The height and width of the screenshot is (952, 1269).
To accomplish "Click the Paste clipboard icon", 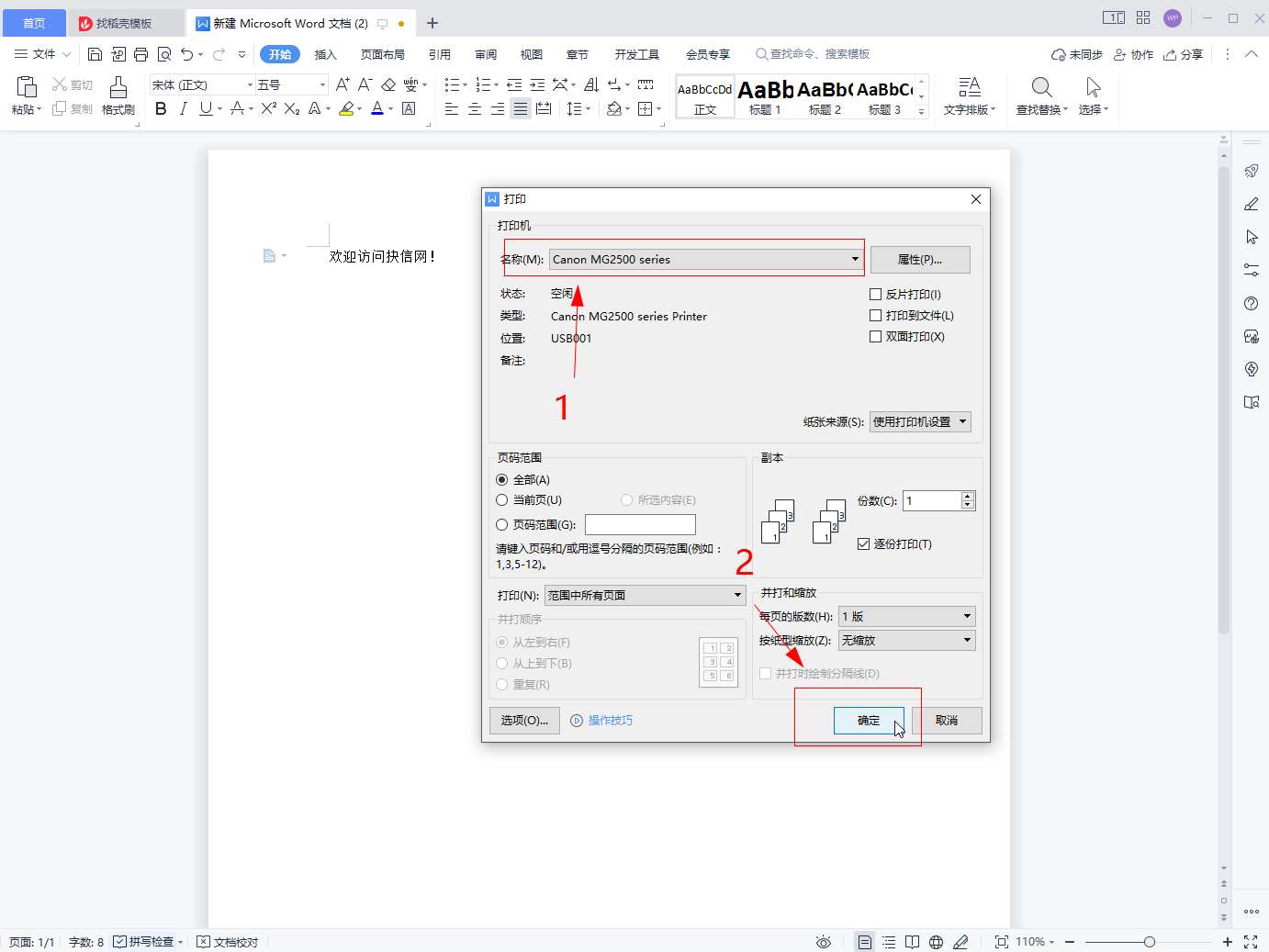I will pyautogui.click(x=27, y=87).
